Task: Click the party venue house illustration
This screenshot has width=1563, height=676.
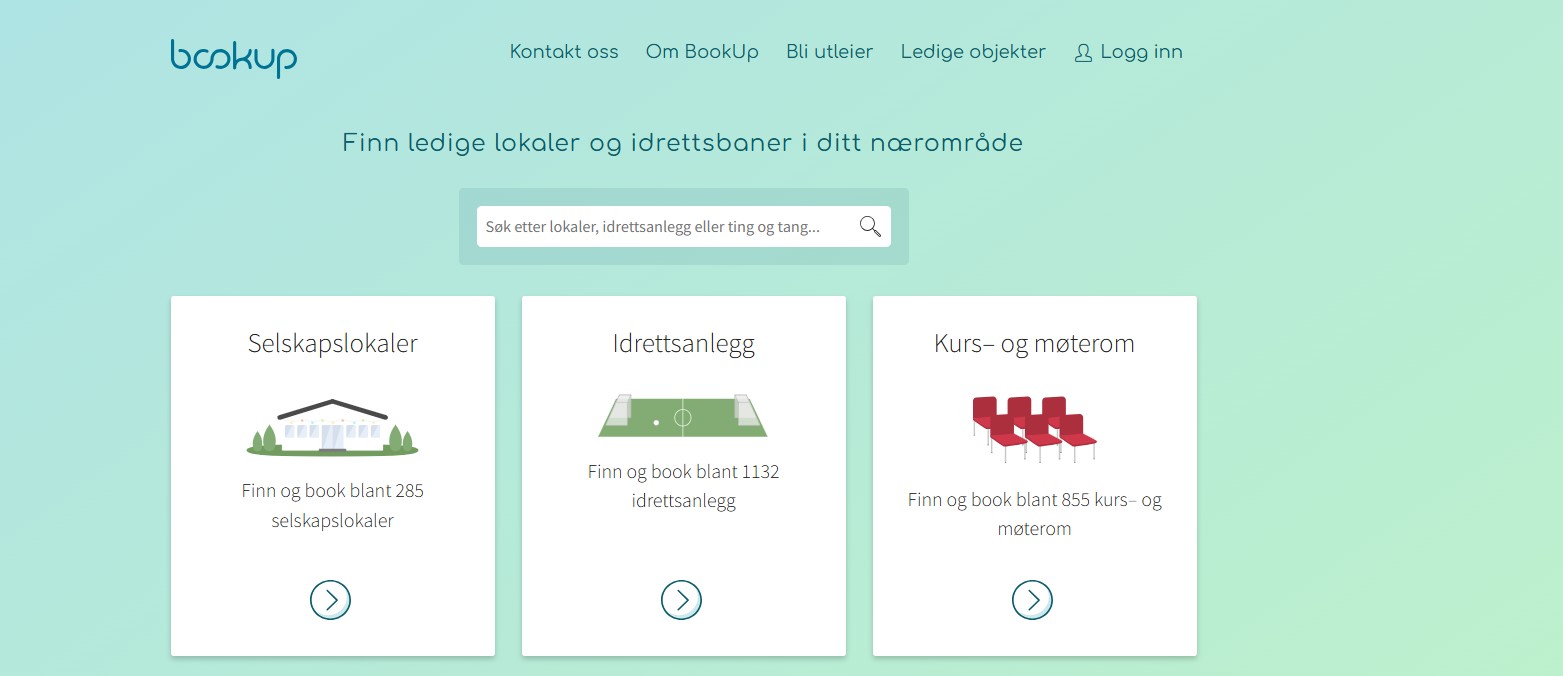Action: tap(332, 427)
